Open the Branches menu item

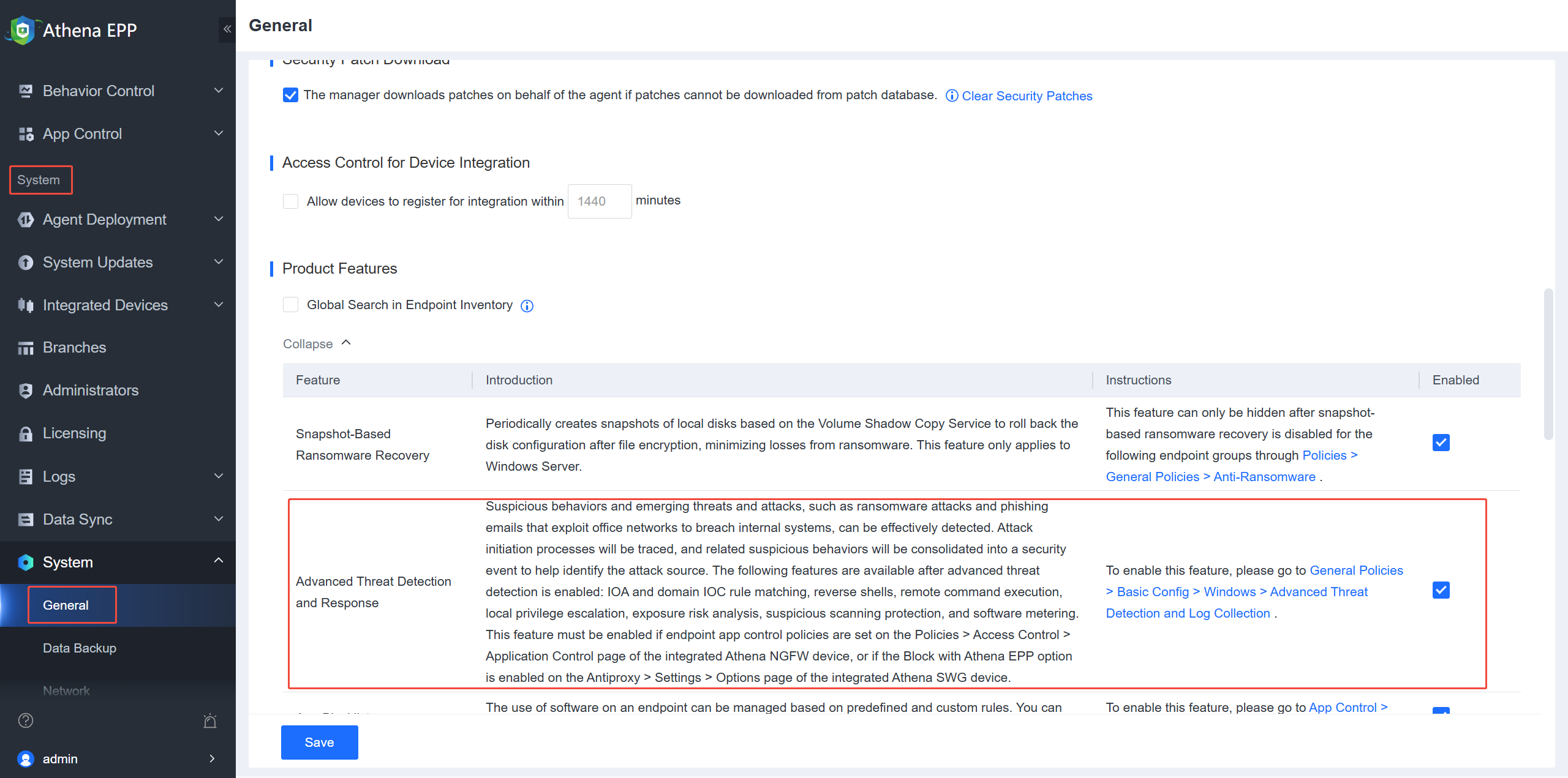point(118,348)
